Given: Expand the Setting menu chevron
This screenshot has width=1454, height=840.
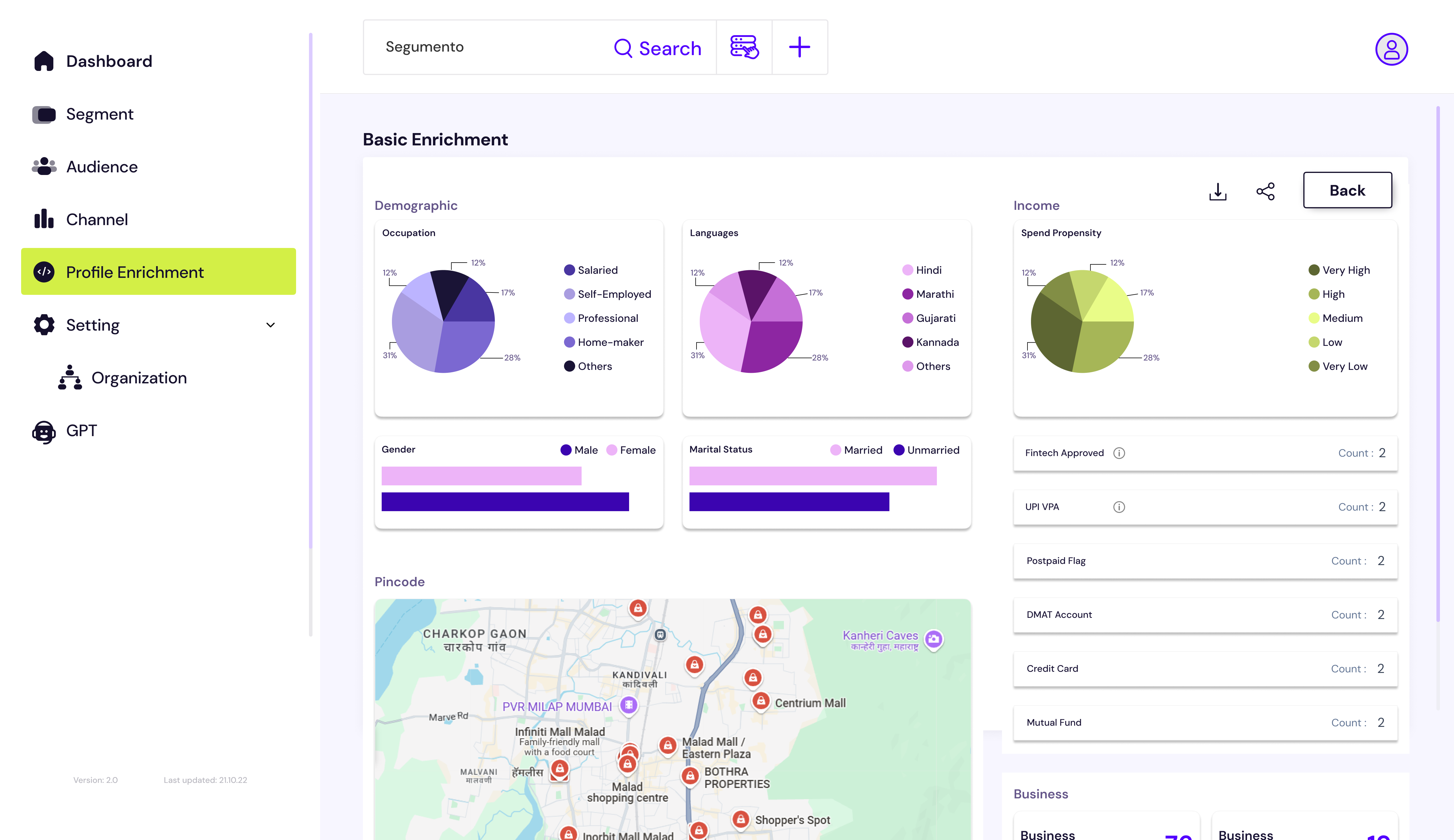Looking at the screenshot, I should [270, 325].
